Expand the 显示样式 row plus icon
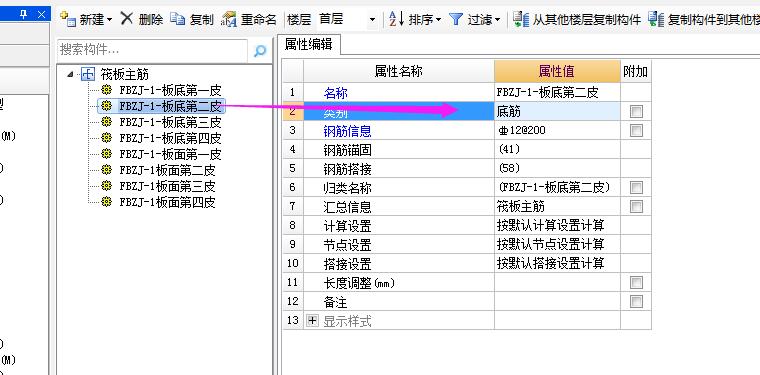 [313, 321]
